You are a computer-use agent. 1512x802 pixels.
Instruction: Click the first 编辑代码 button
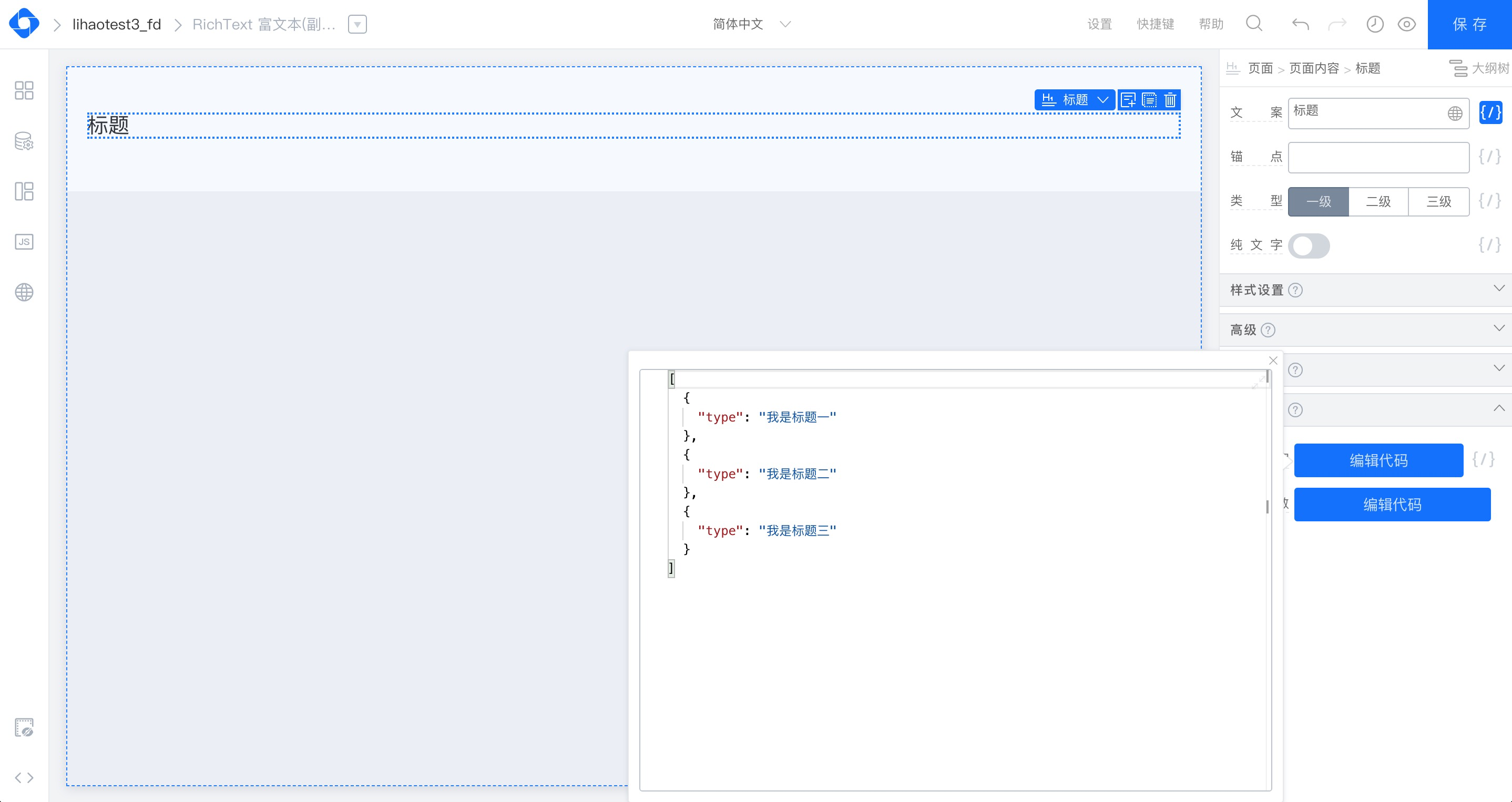tap(1378, 460)
